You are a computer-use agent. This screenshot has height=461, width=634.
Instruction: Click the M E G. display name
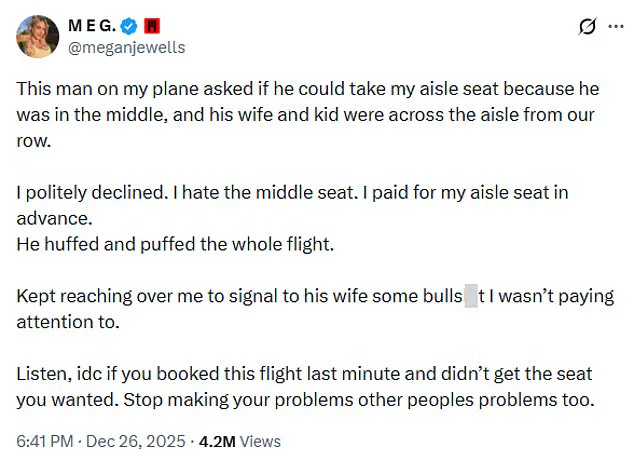point(91,25)
